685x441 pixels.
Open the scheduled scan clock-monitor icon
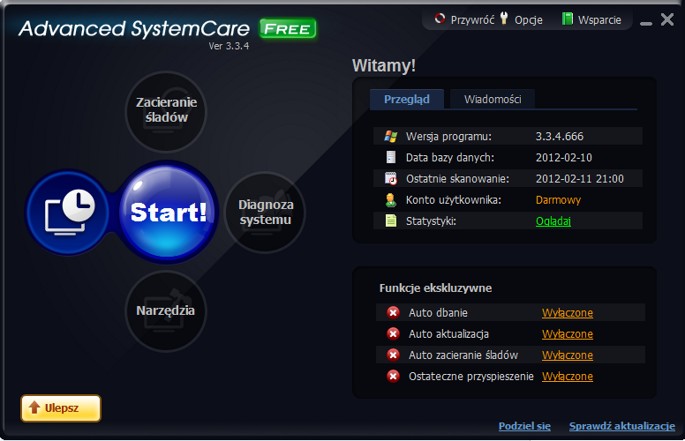click(x=69, y=212)
